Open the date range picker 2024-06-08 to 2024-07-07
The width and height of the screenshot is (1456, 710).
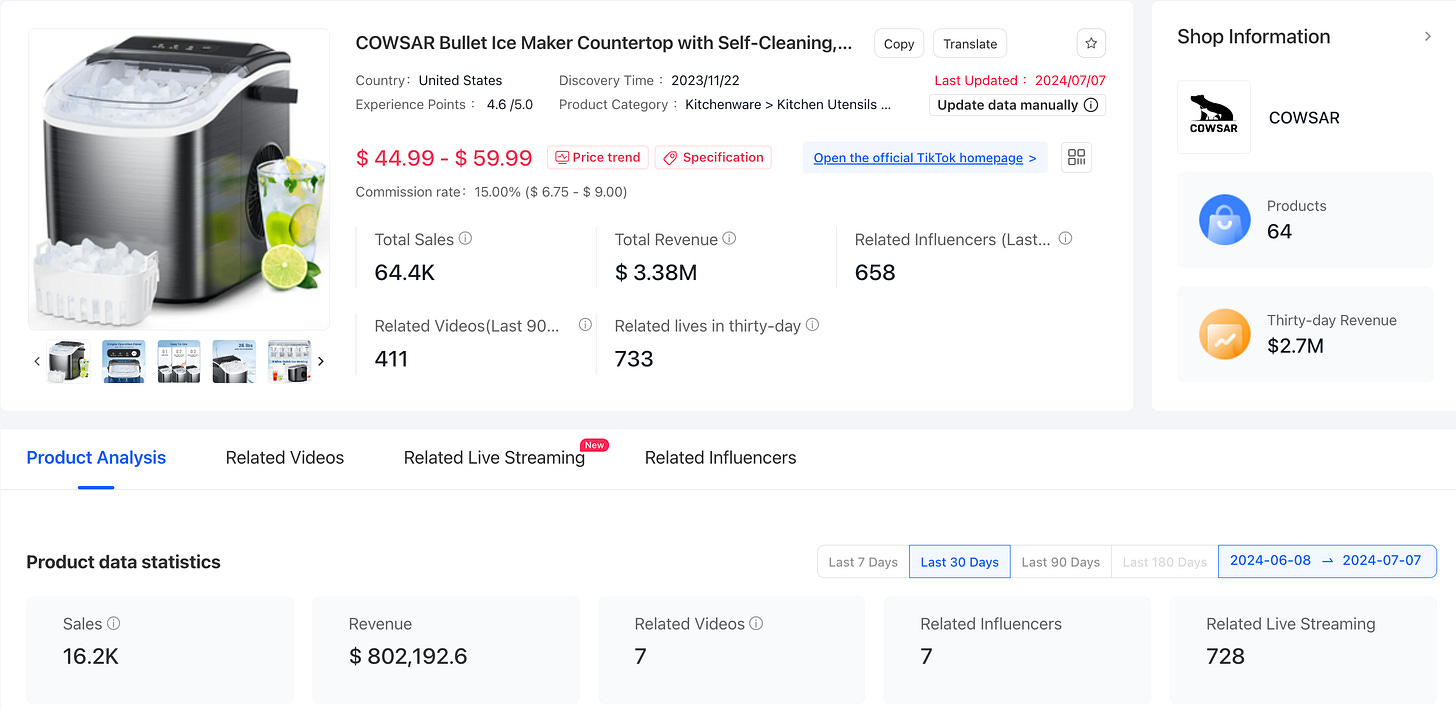point(1327,561)
